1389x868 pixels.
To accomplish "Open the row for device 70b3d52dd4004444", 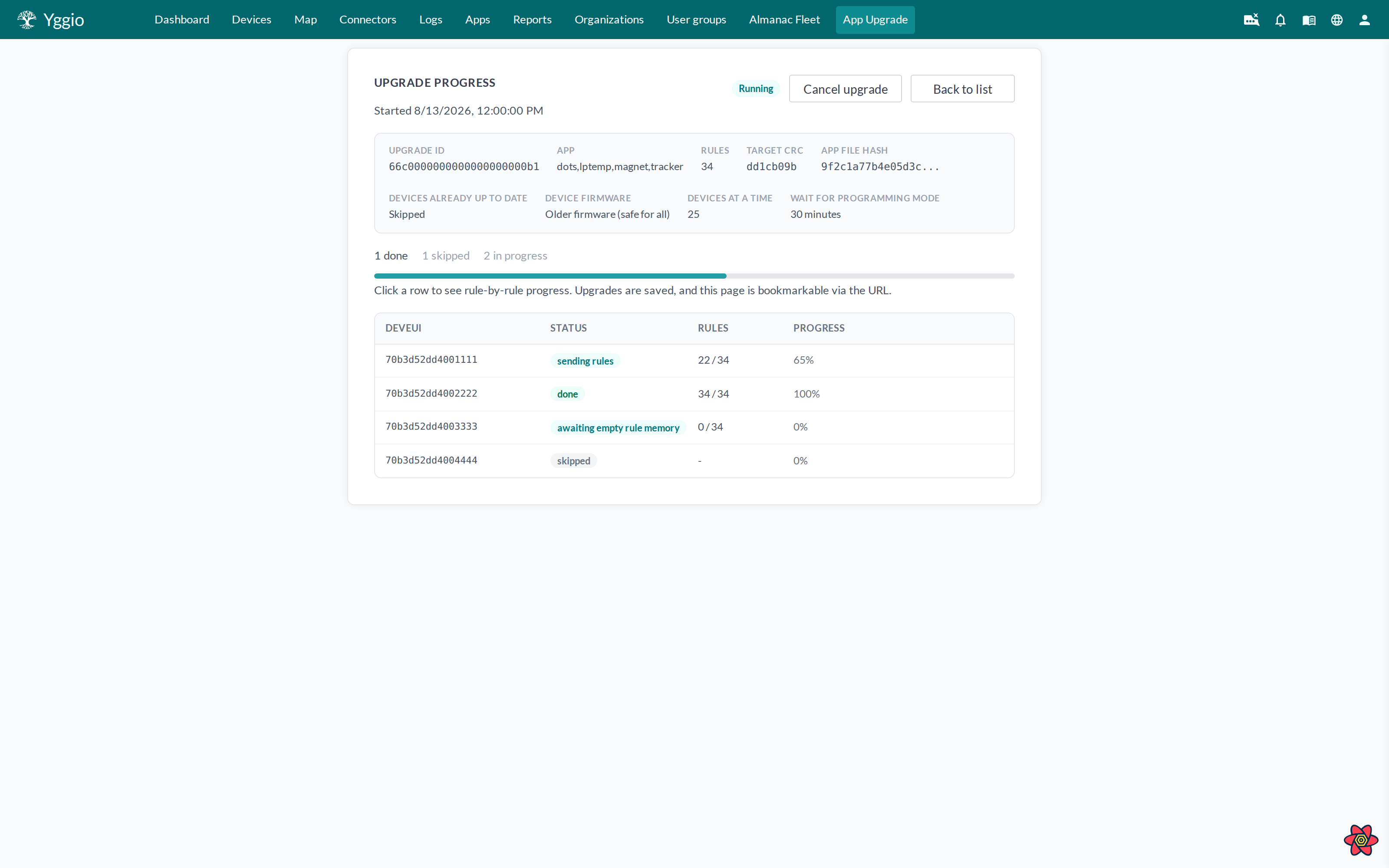I will pos(694,460).
